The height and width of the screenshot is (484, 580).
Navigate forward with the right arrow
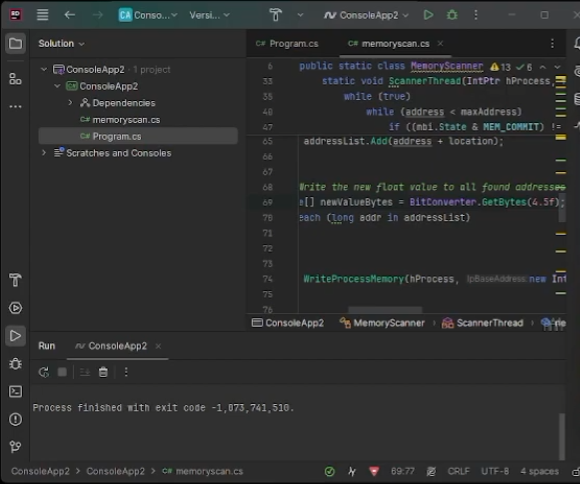(x=98, y=15)
